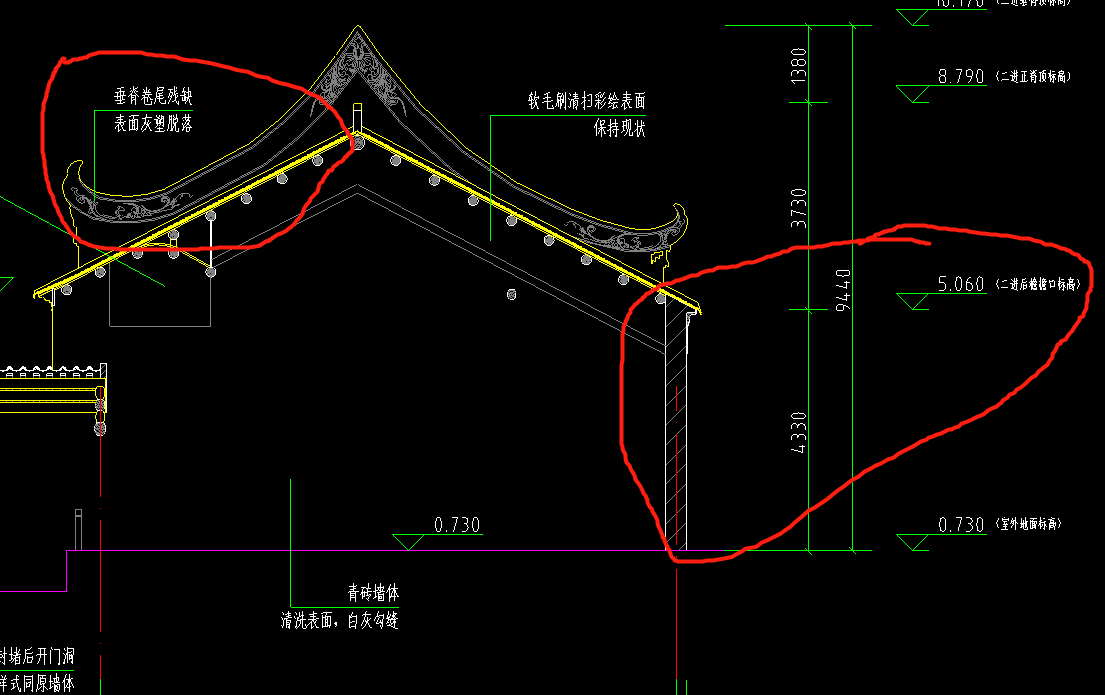This screenshot has height=695, width=1105.
Task: Select the 表面灰塑脱落 annotation text
Action: point(153,123)
